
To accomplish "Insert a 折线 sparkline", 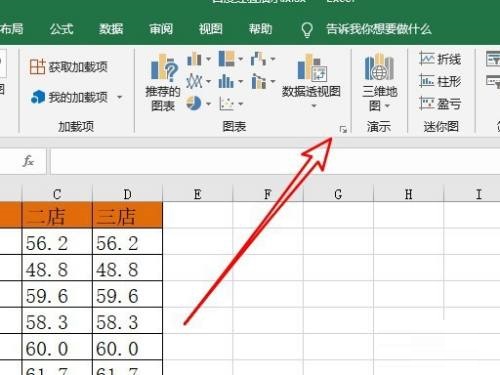I will click(440, 59).
